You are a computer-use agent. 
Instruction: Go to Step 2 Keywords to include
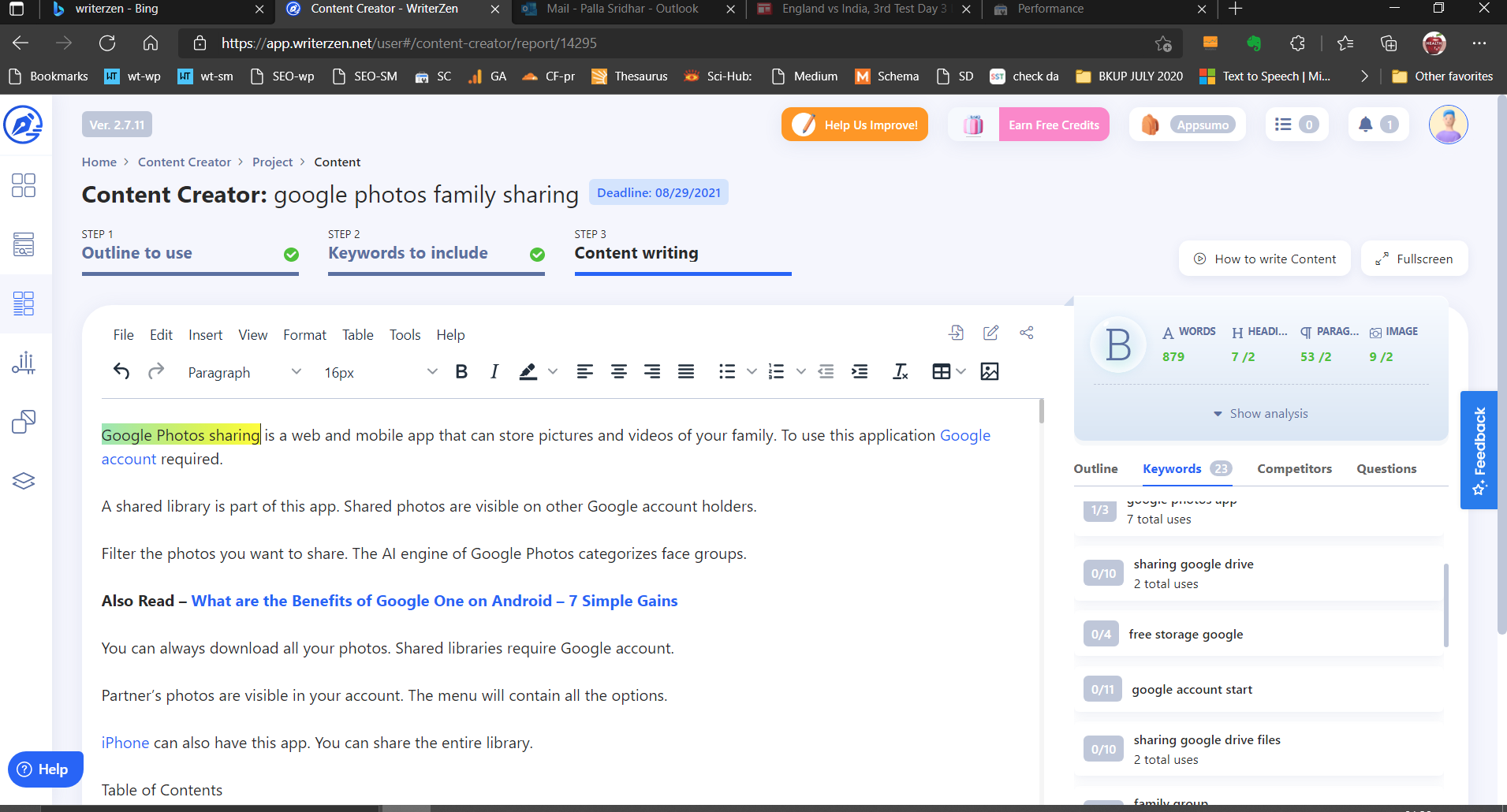tap(436, 253)
